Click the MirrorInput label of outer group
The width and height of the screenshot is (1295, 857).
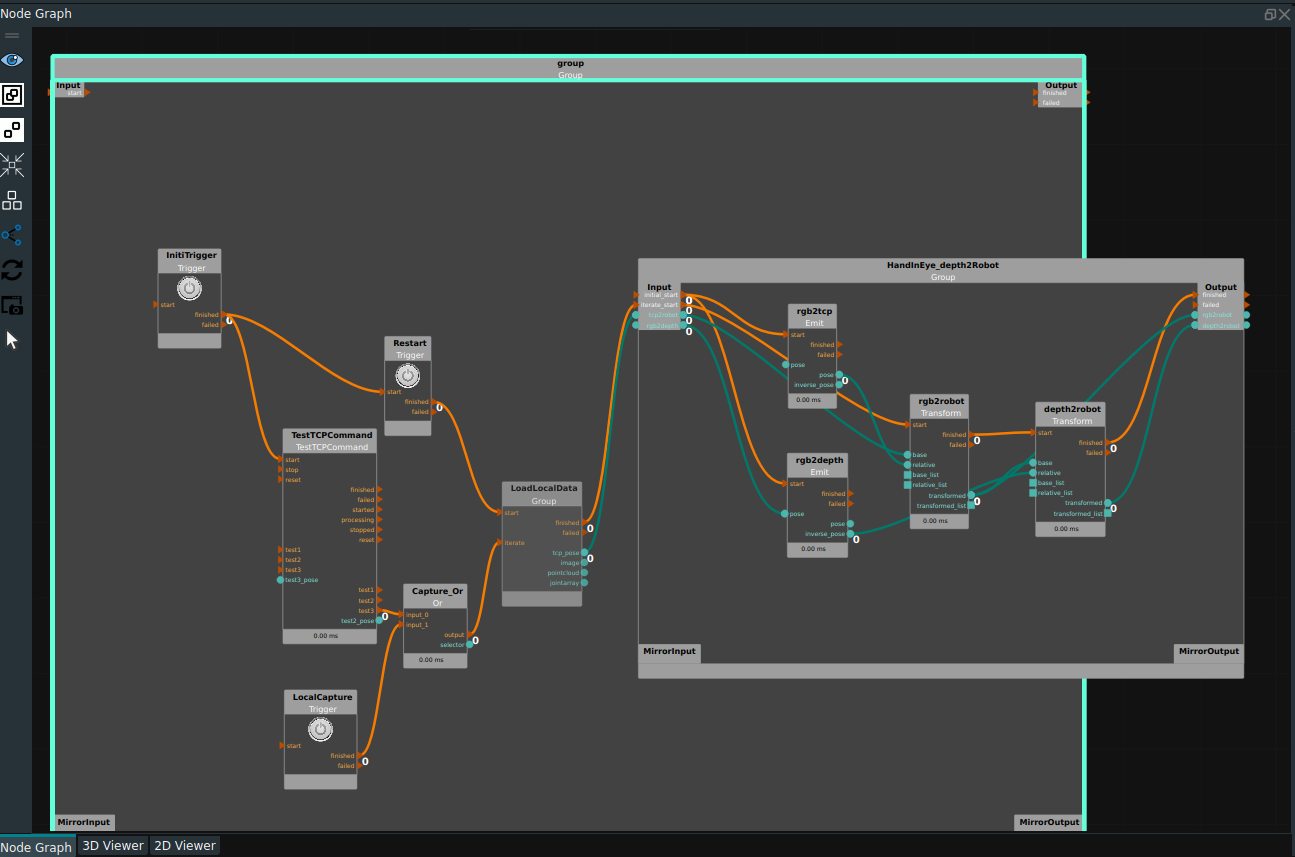tap(83, 822)
